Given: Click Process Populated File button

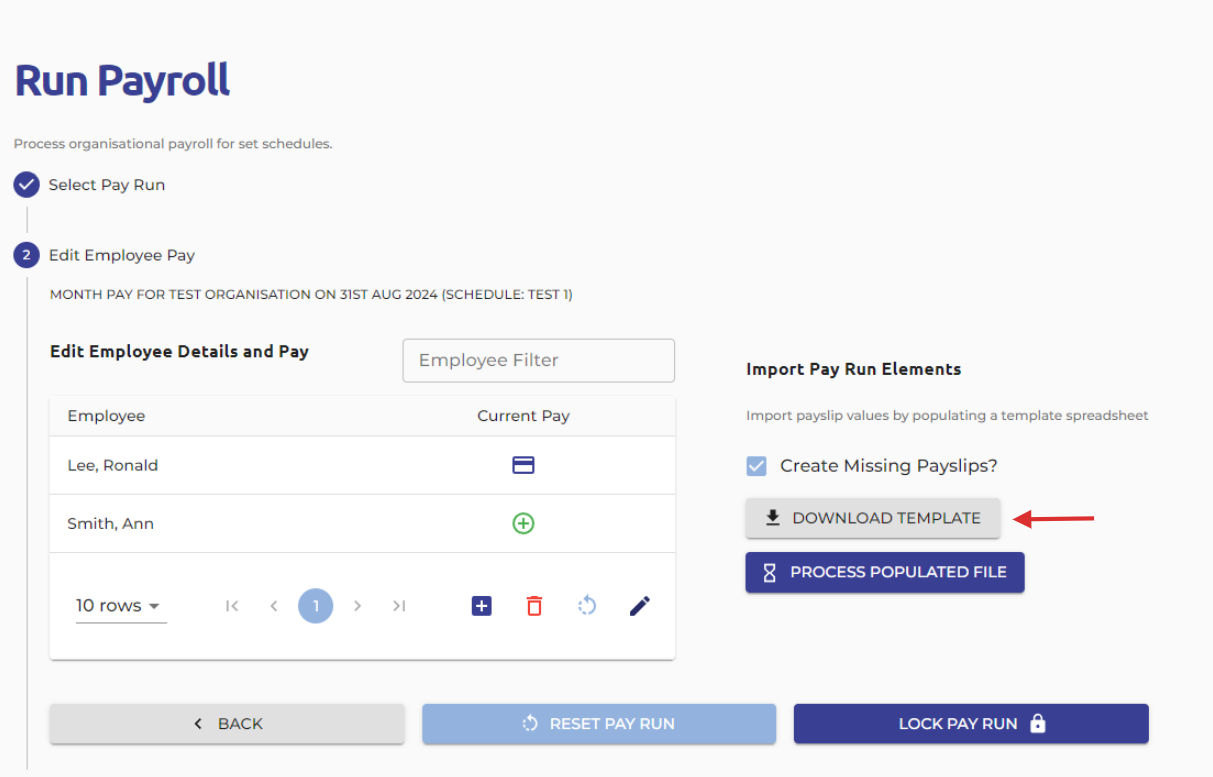Looking at the screenshot, I should click(x=885, y=573).
